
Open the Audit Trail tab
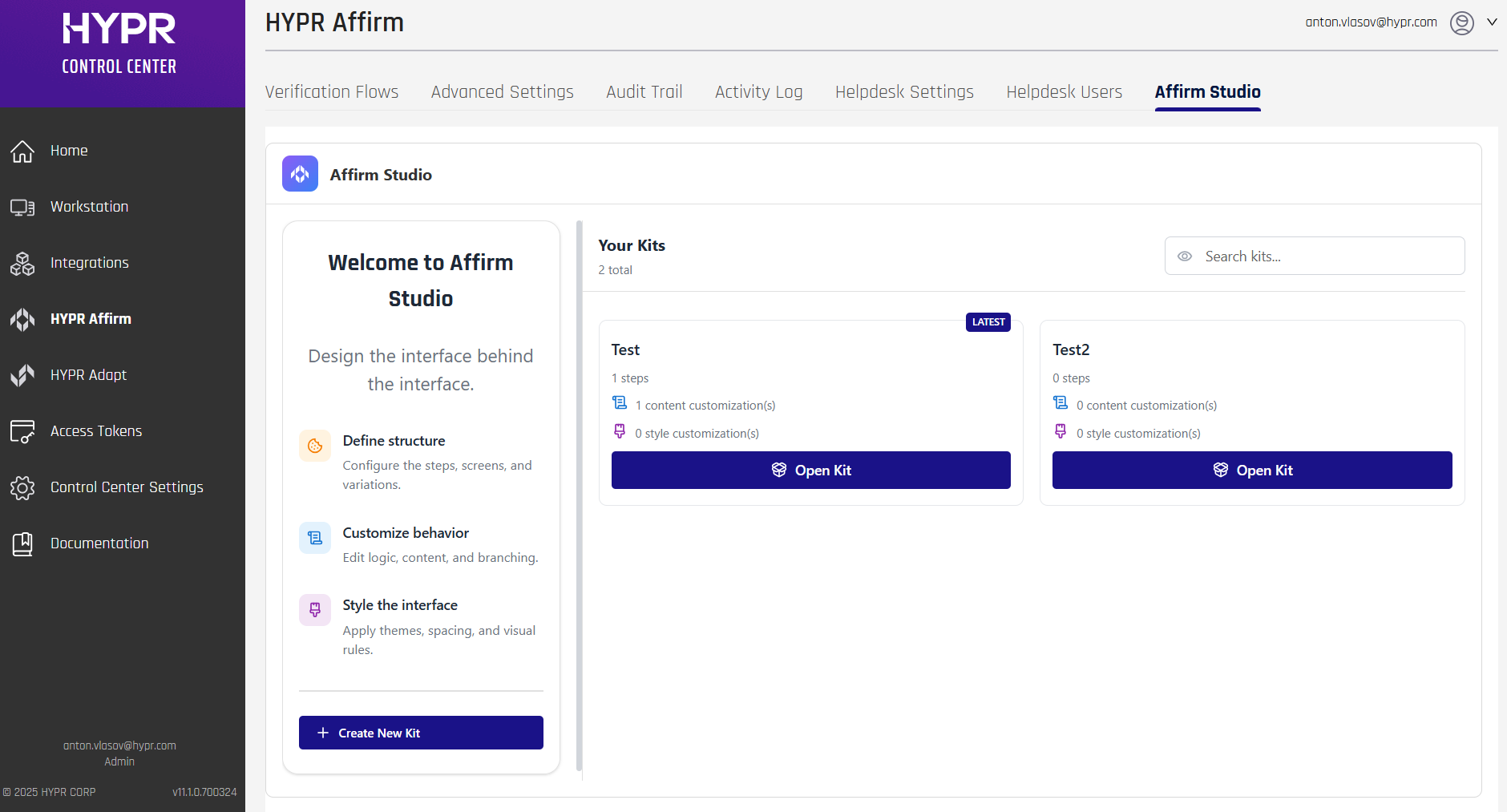coord(644,92)
